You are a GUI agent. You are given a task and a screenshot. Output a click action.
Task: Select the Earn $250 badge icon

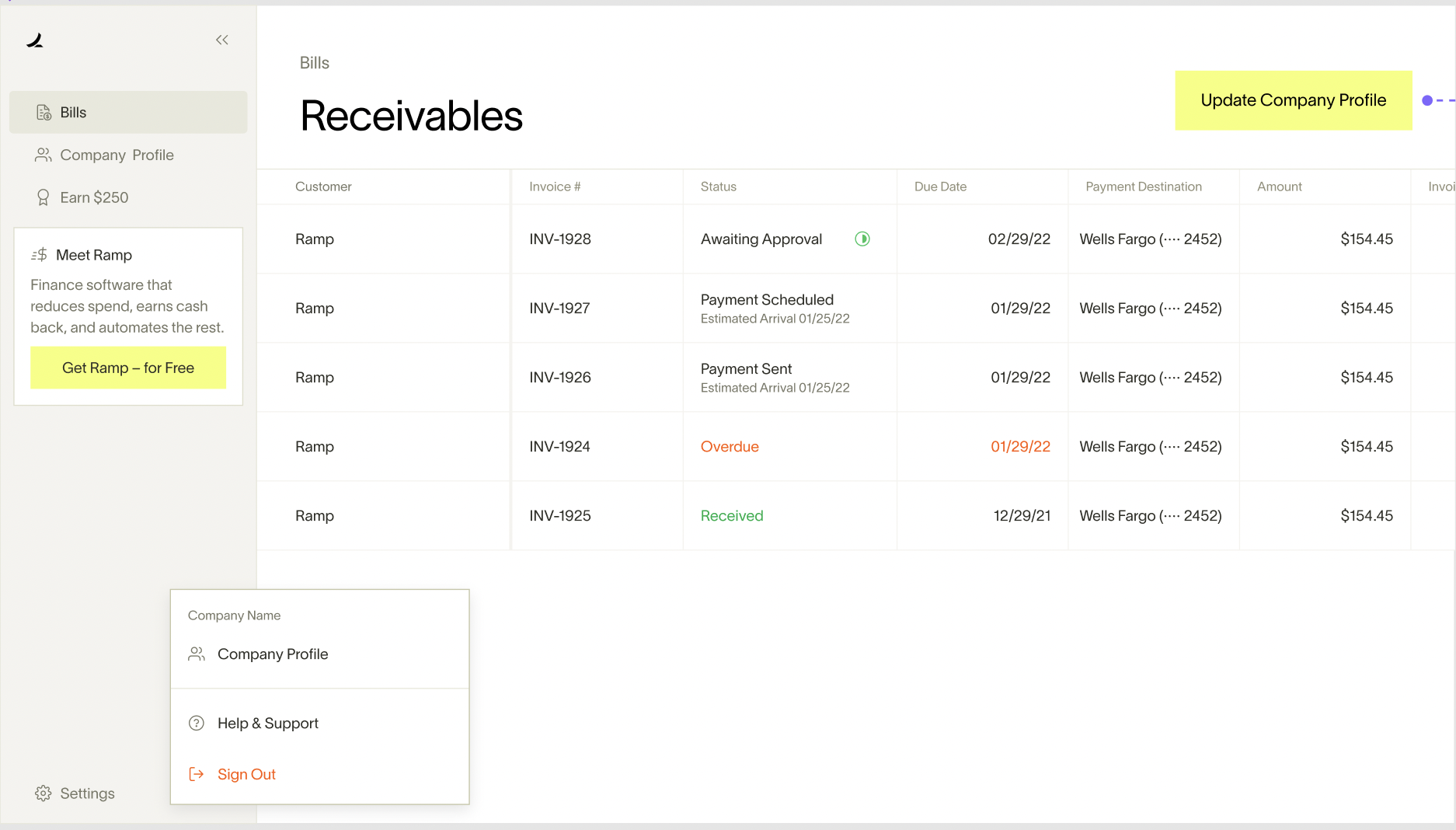[x=42, y=197]
